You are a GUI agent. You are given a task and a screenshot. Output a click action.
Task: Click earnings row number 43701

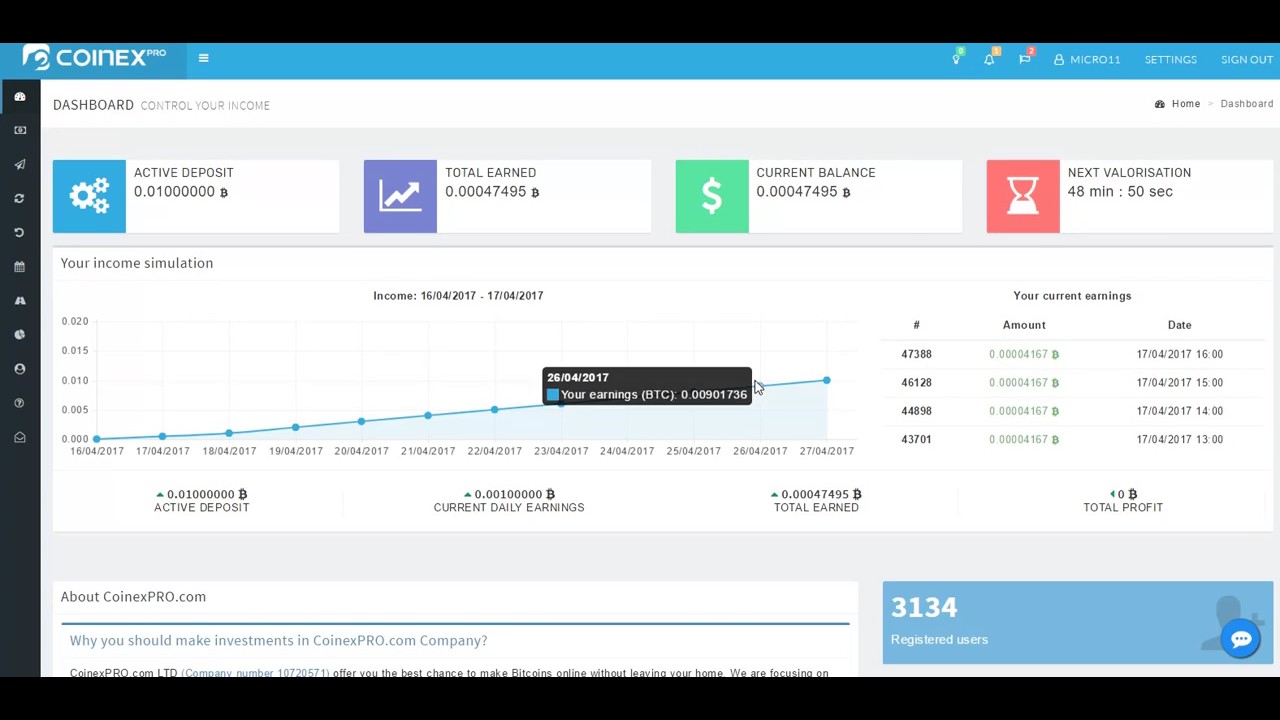(916, 439)
